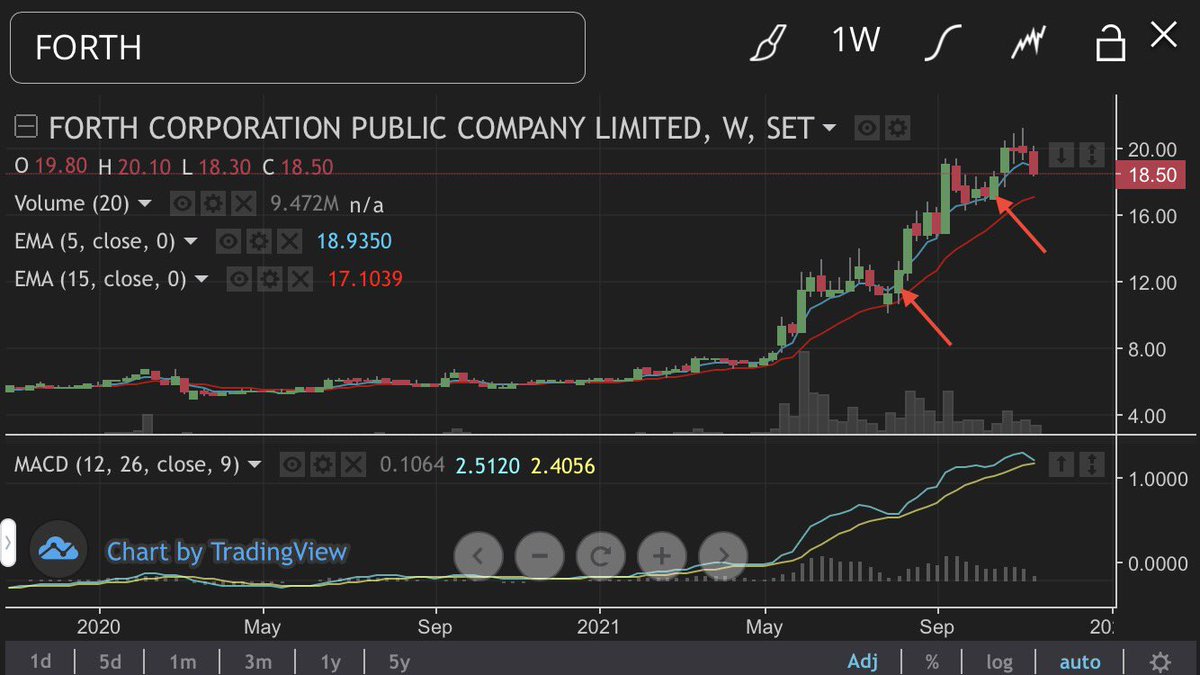
Task: Select the 1y time range
Action: click(x=330, y=661)
